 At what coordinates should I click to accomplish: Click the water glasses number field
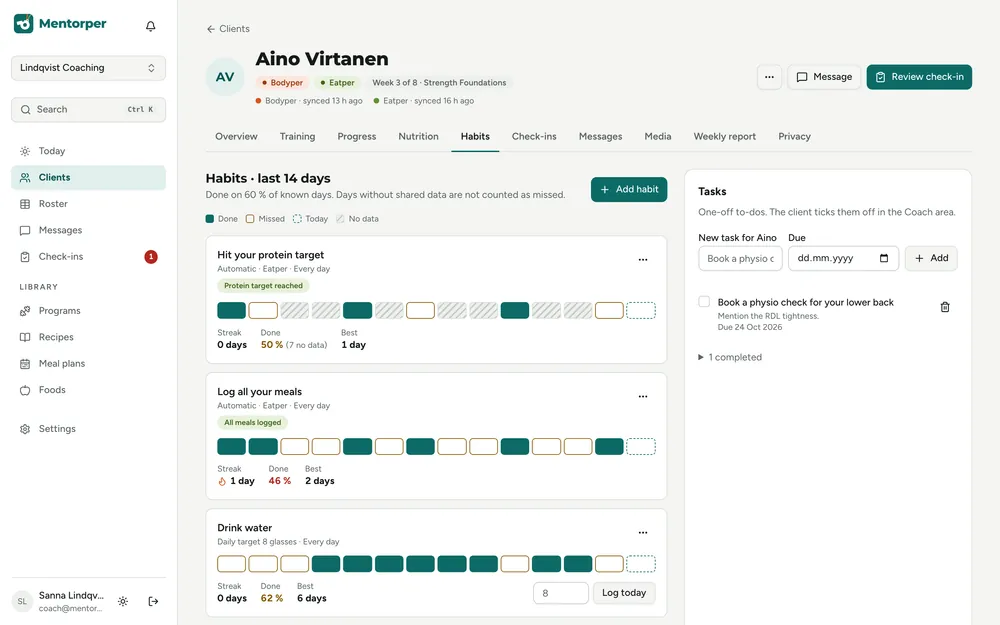pos(561,593)
